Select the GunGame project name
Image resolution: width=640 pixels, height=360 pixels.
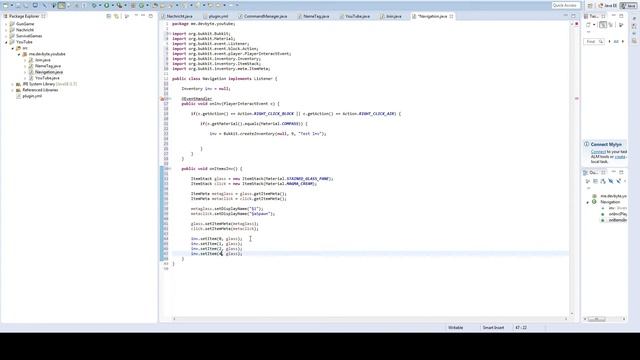pyautogui.click(x=25, y=24)
